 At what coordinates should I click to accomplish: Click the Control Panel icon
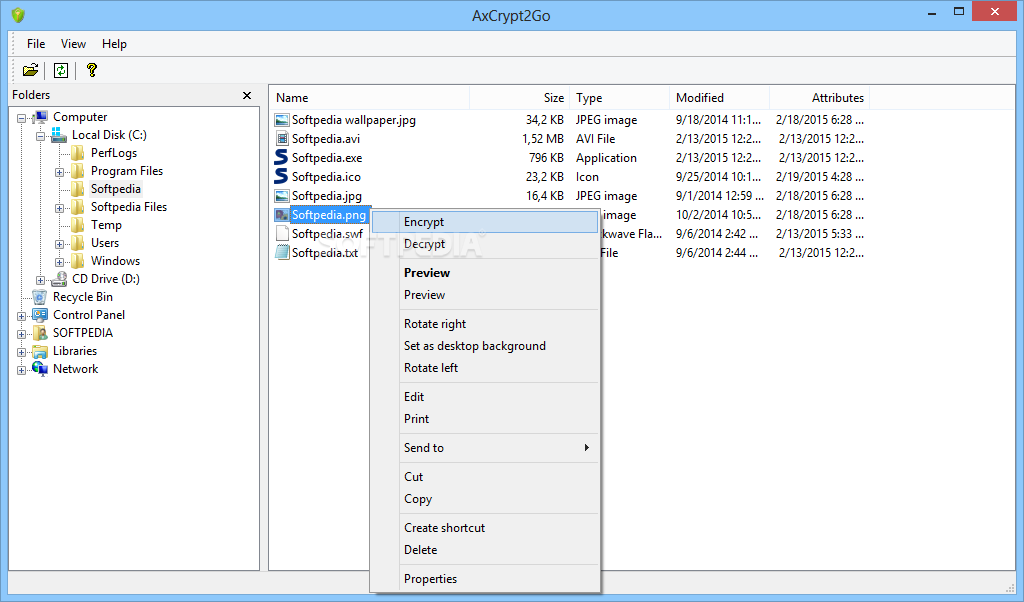coord(40,315)
